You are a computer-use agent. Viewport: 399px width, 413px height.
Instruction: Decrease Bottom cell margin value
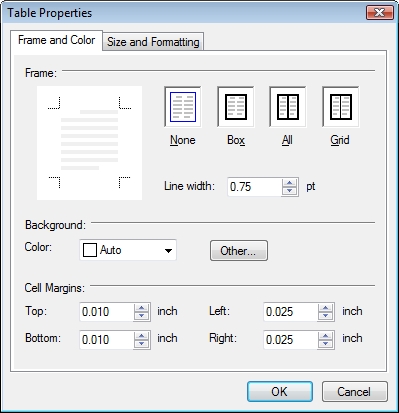coord(142,344)
